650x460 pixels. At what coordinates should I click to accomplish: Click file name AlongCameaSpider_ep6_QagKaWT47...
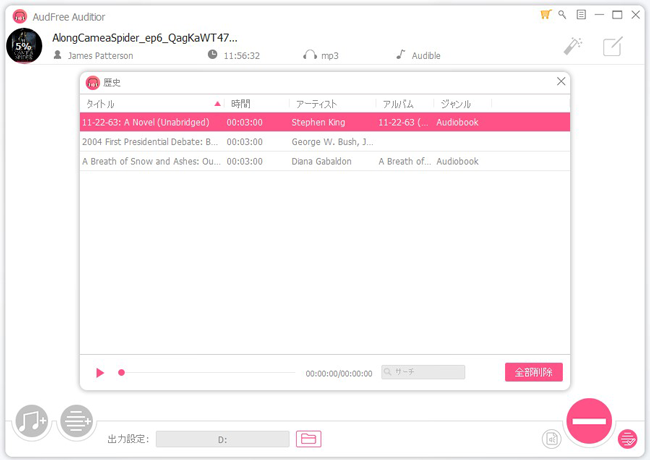click(x=145, y=38)
